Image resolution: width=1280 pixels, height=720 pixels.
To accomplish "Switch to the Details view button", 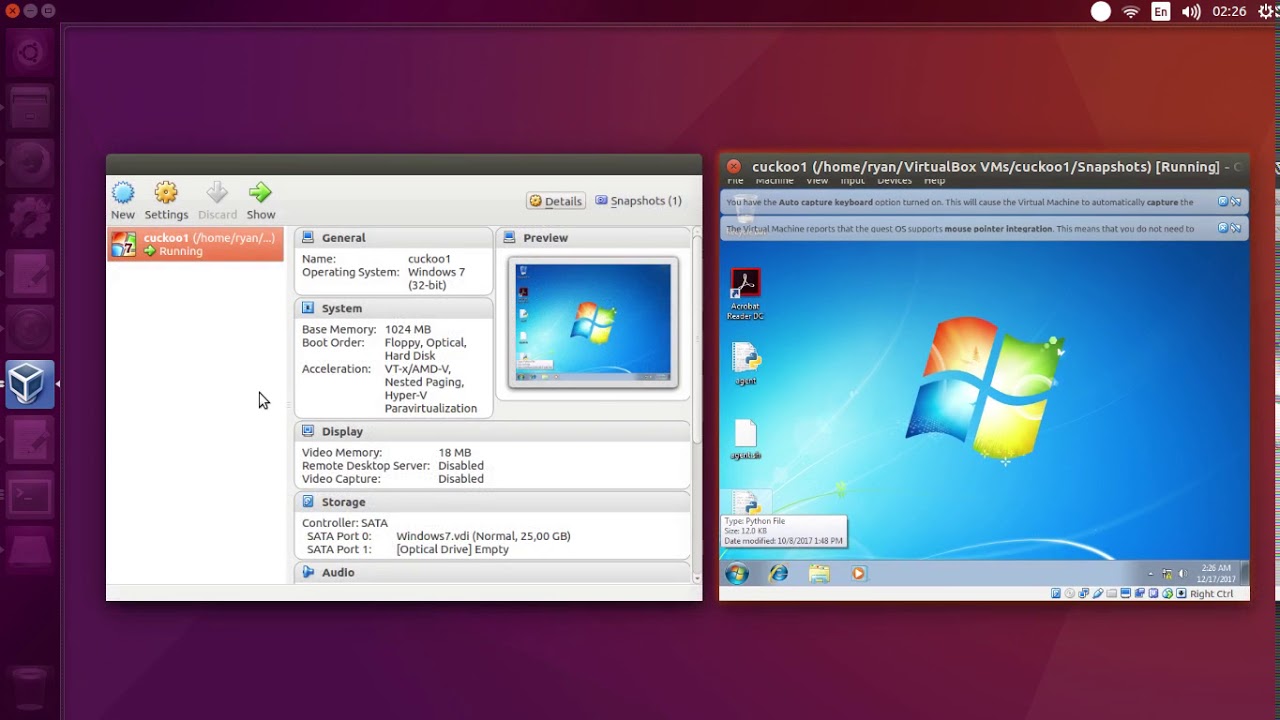I will point(555,201).
